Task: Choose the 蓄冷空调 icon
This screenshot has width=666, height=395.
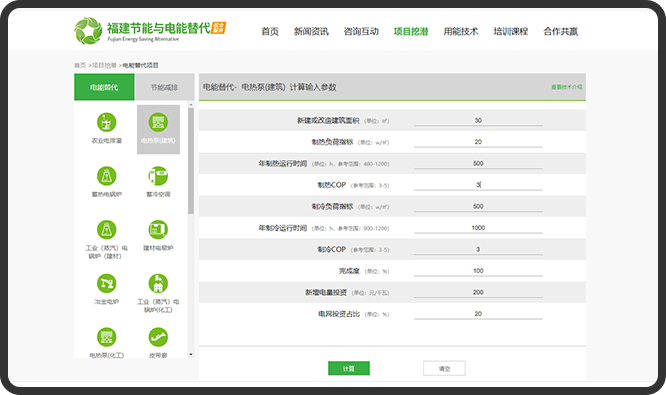Action: coord(158,176)
